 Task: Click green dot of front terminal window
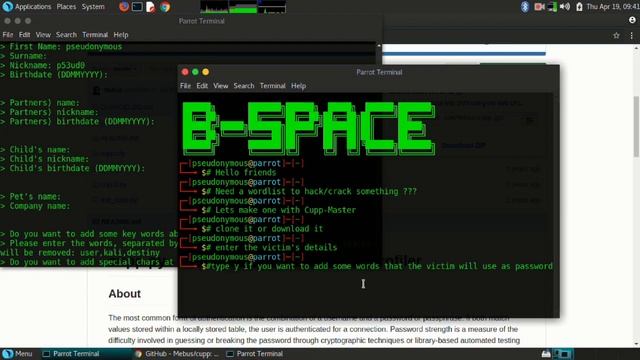click(x=195, y=72)
